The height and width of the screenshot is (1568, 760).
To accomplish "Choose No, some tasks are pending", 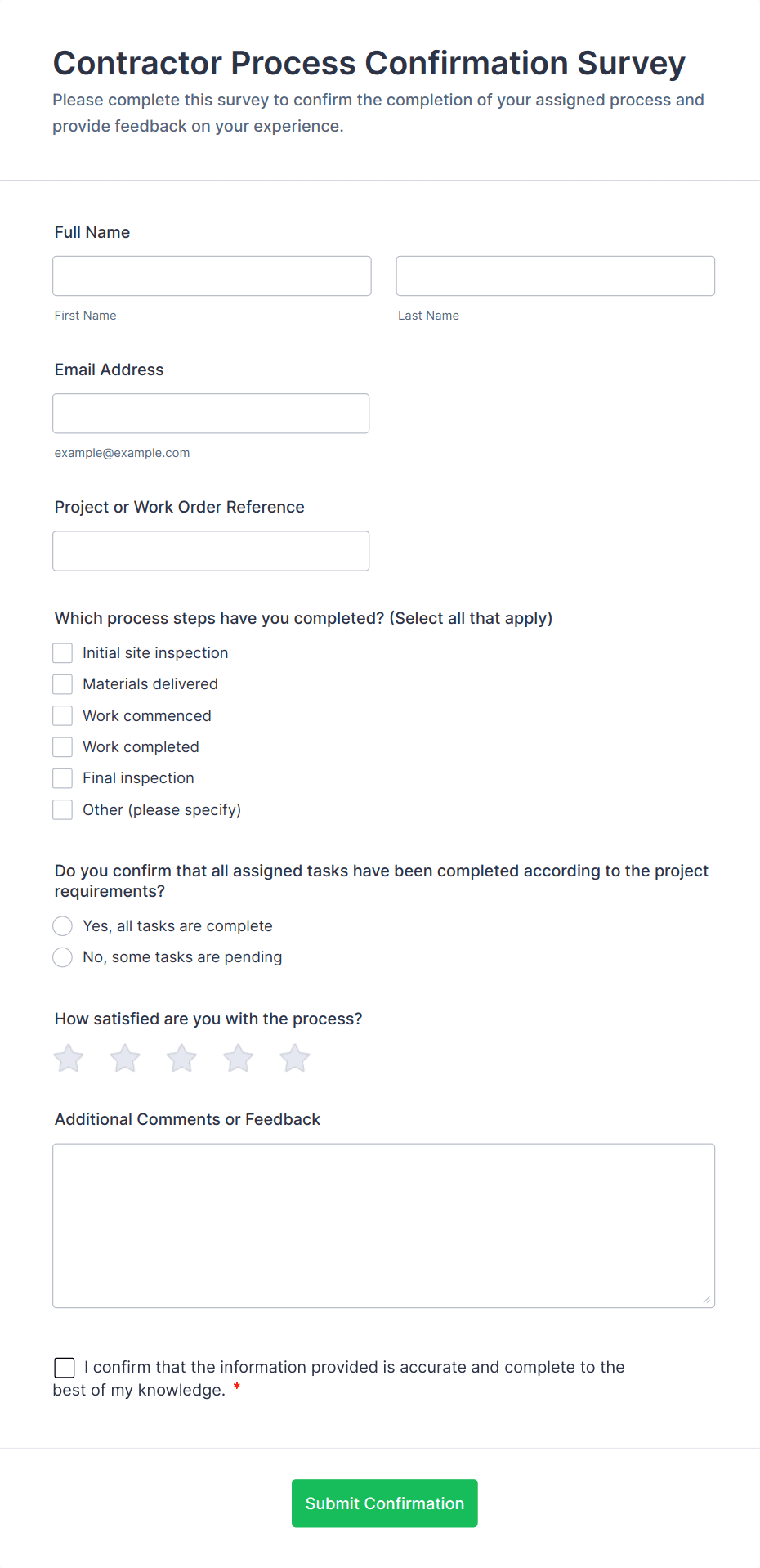I will coord(63,957).
